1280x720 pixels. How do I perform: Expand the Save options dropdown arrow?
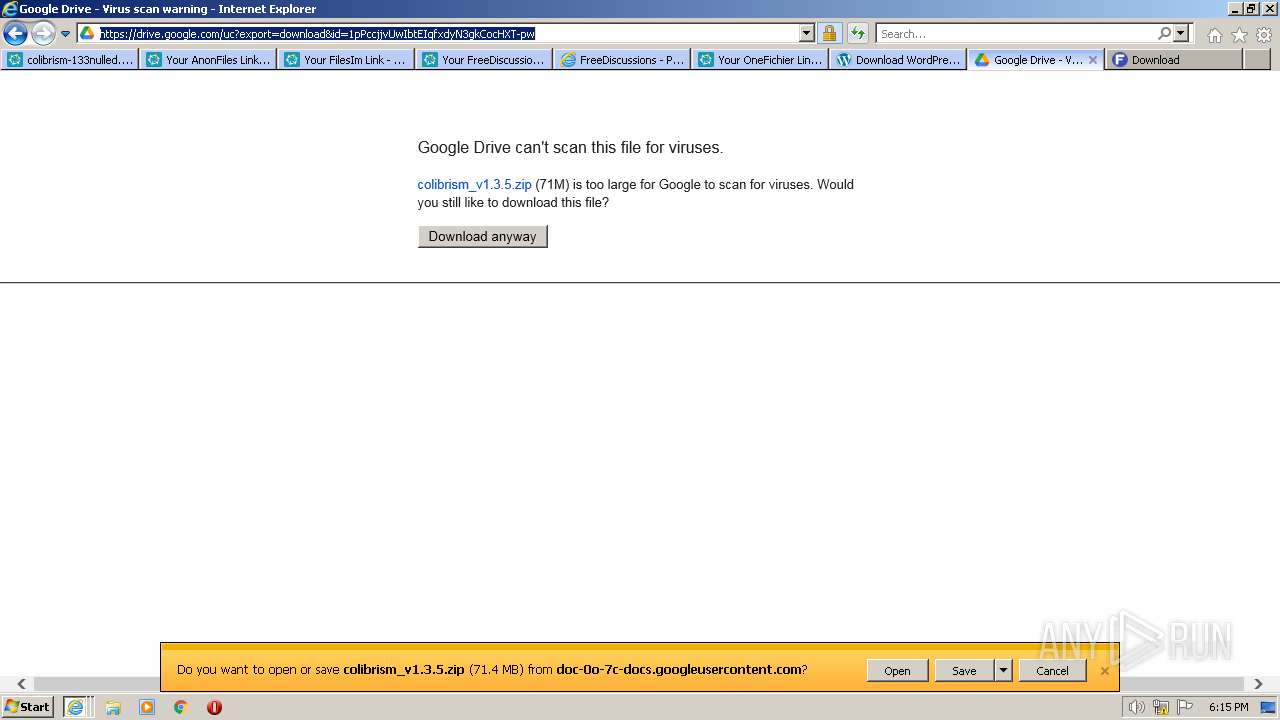pos(1003,670)
